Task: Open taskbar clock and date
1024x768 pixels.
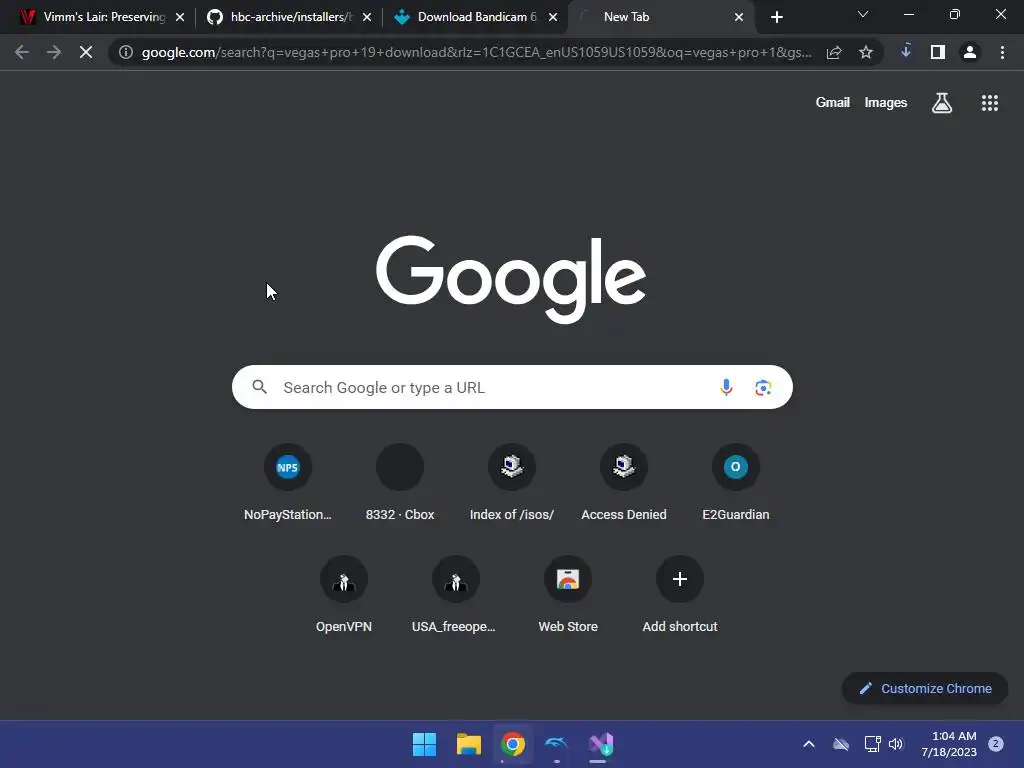Action: pyautogui.click(x=949, y=744)
